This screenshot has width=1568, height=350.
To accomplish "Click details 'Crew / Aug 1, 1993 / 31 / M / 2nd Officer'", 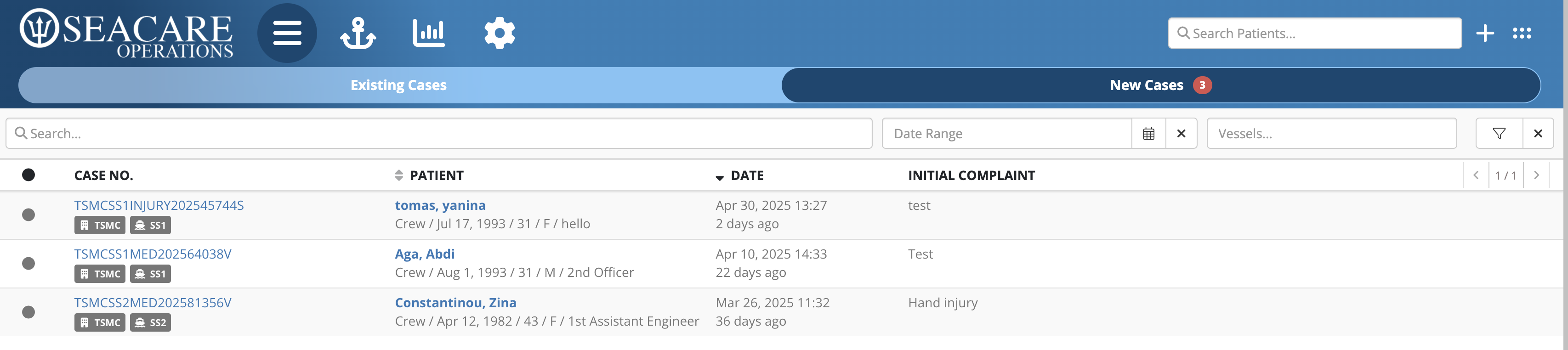I will (514, 272).
